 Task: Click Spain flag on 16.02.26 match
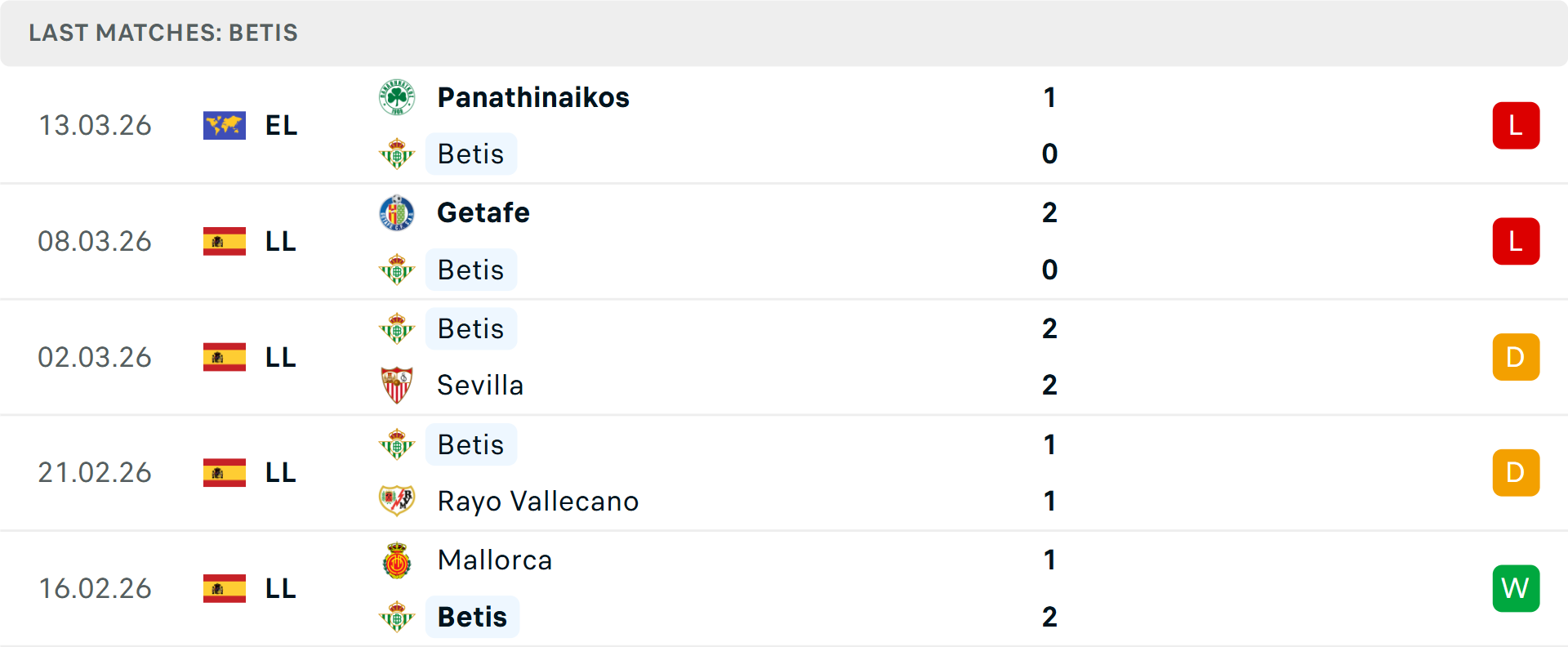pyautogui.click(x=225, y=588)
